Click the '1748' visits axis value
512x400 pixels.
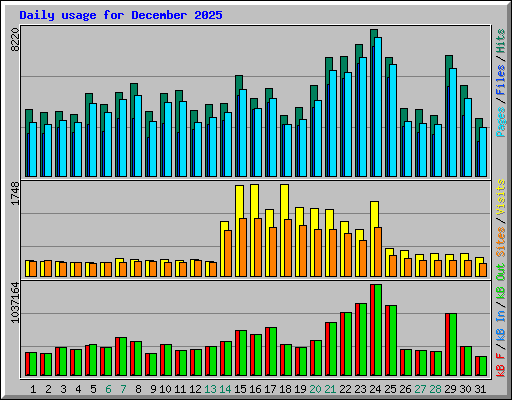click(x=15, y=193)
